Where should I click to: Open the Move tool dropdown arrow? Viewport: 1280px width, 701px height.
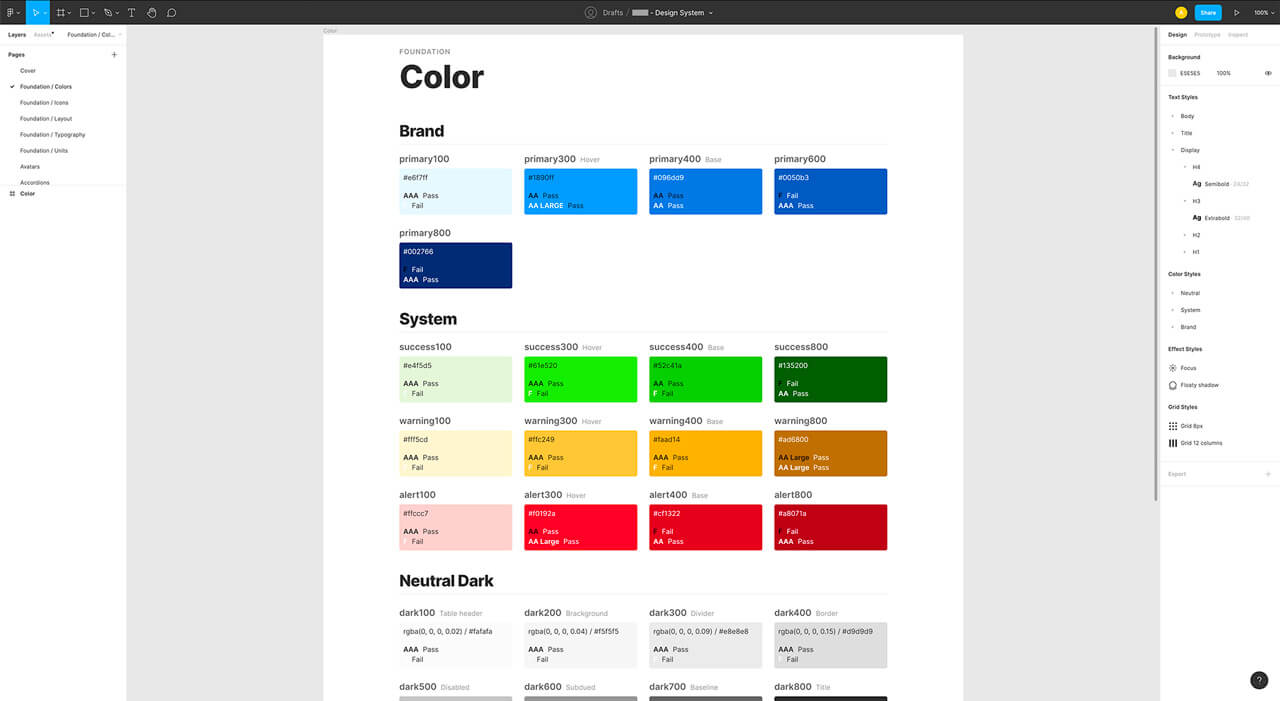tap(45, 12)
